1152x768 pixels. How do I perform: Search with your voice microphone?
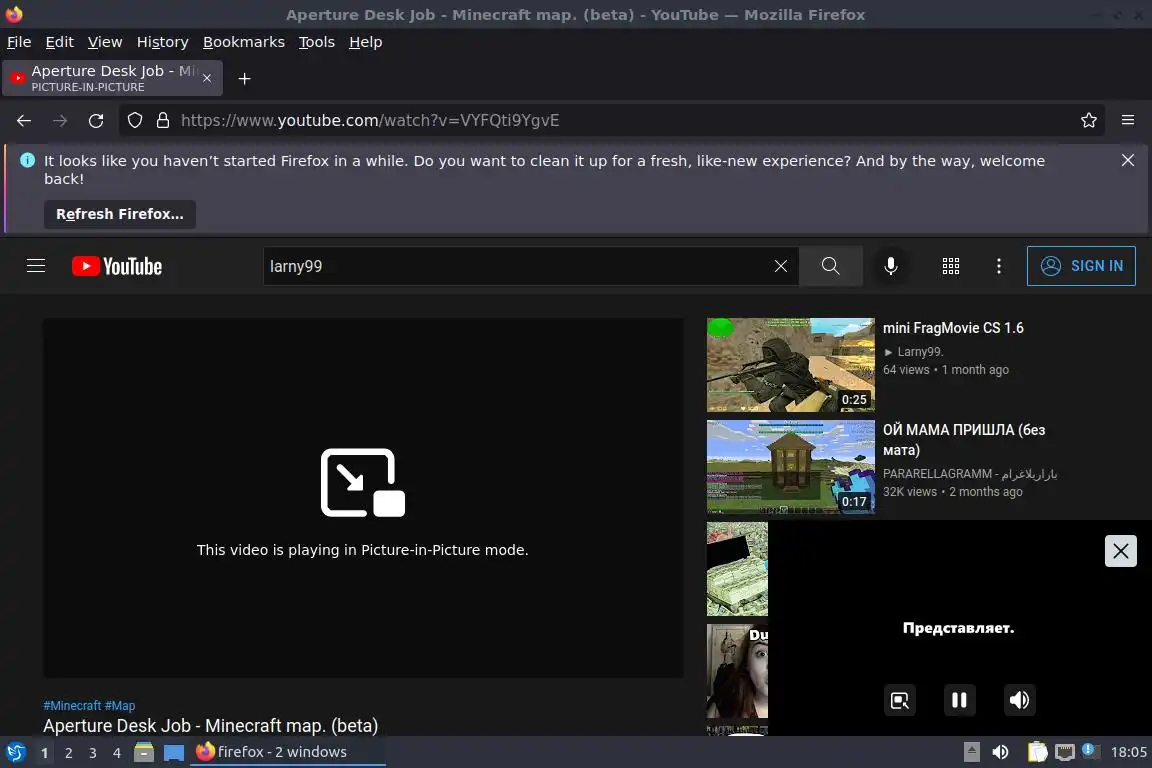point(890,266)
